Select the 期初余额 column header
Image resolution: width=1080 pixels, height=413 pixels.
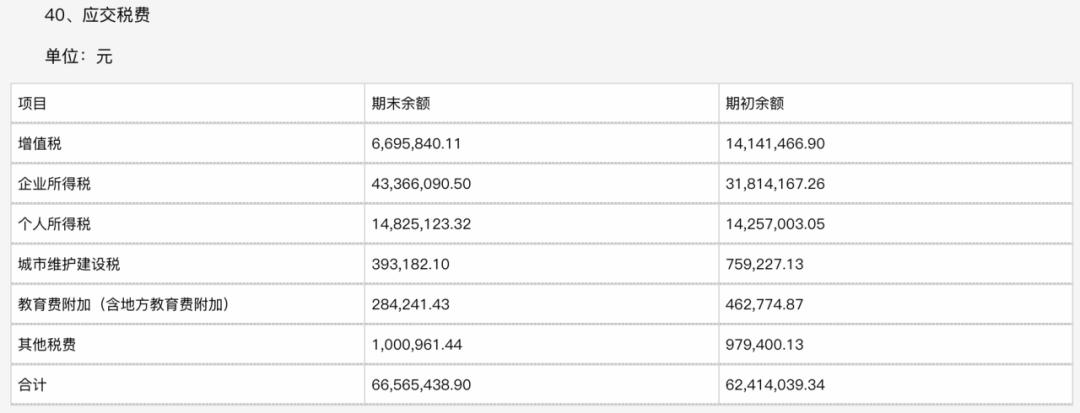coord(755,103)
